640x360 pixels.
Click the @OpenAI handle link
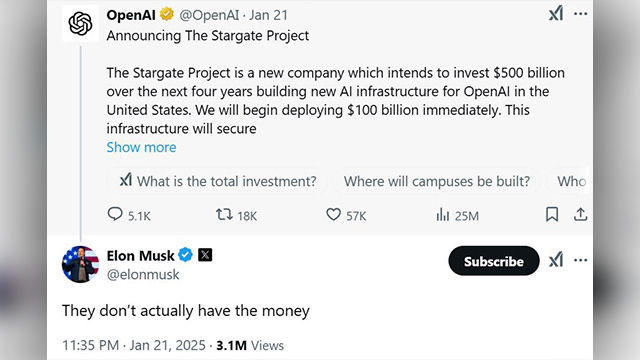(209, 15)
